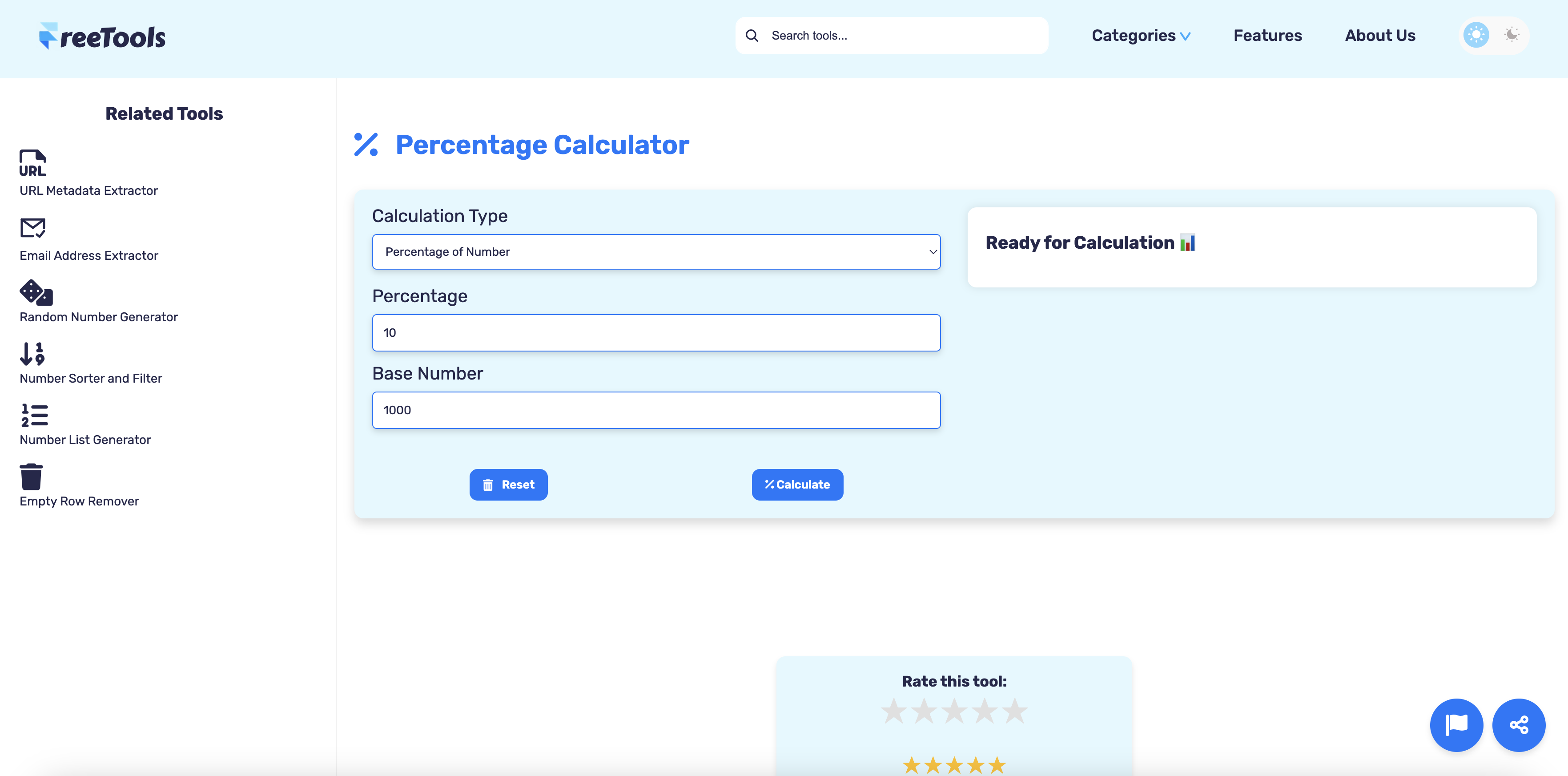This screenshot has height=776, width=1568.
Task: Open the Calculation Type dropdown
Action: coord(656,251)
